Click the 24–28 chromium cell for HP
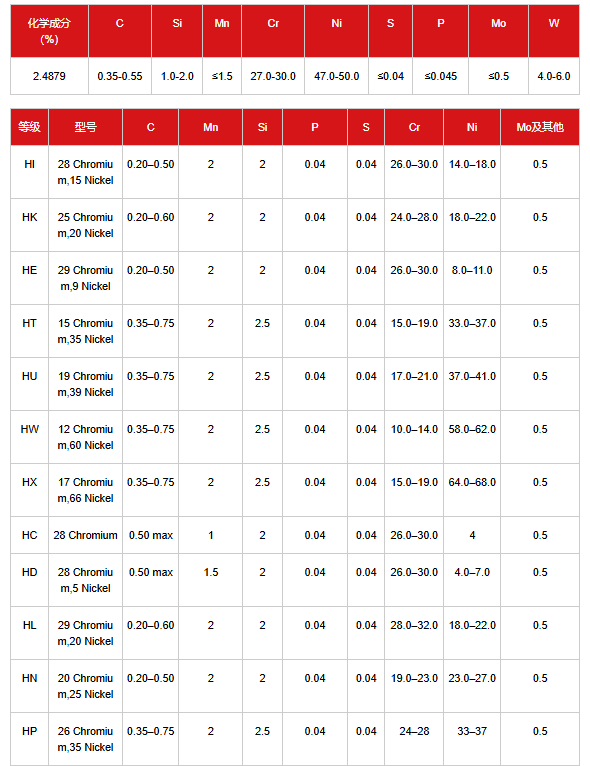The height and width of the screenshot is (766, 590). pos(414,739)
